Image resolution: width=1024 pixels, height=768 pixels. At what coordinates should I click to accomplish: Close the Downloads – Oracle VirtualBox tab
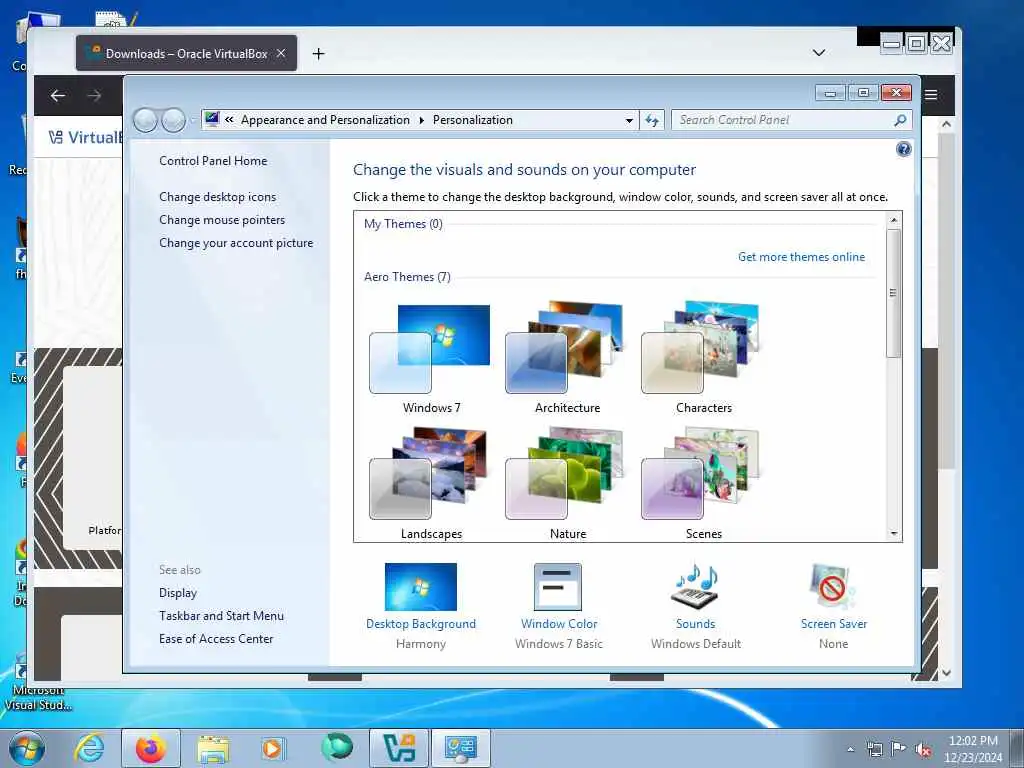coord(281,54)
